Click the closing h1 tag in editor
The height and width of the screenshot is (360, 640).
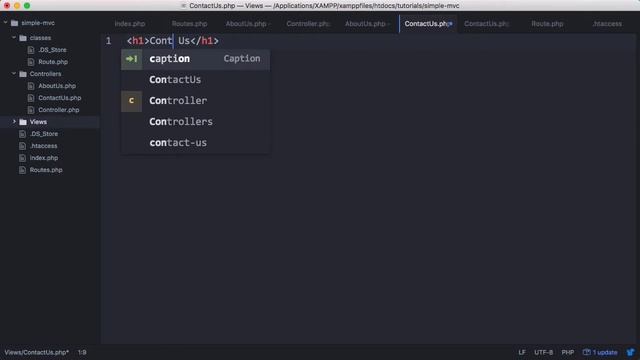pos(204,41)
